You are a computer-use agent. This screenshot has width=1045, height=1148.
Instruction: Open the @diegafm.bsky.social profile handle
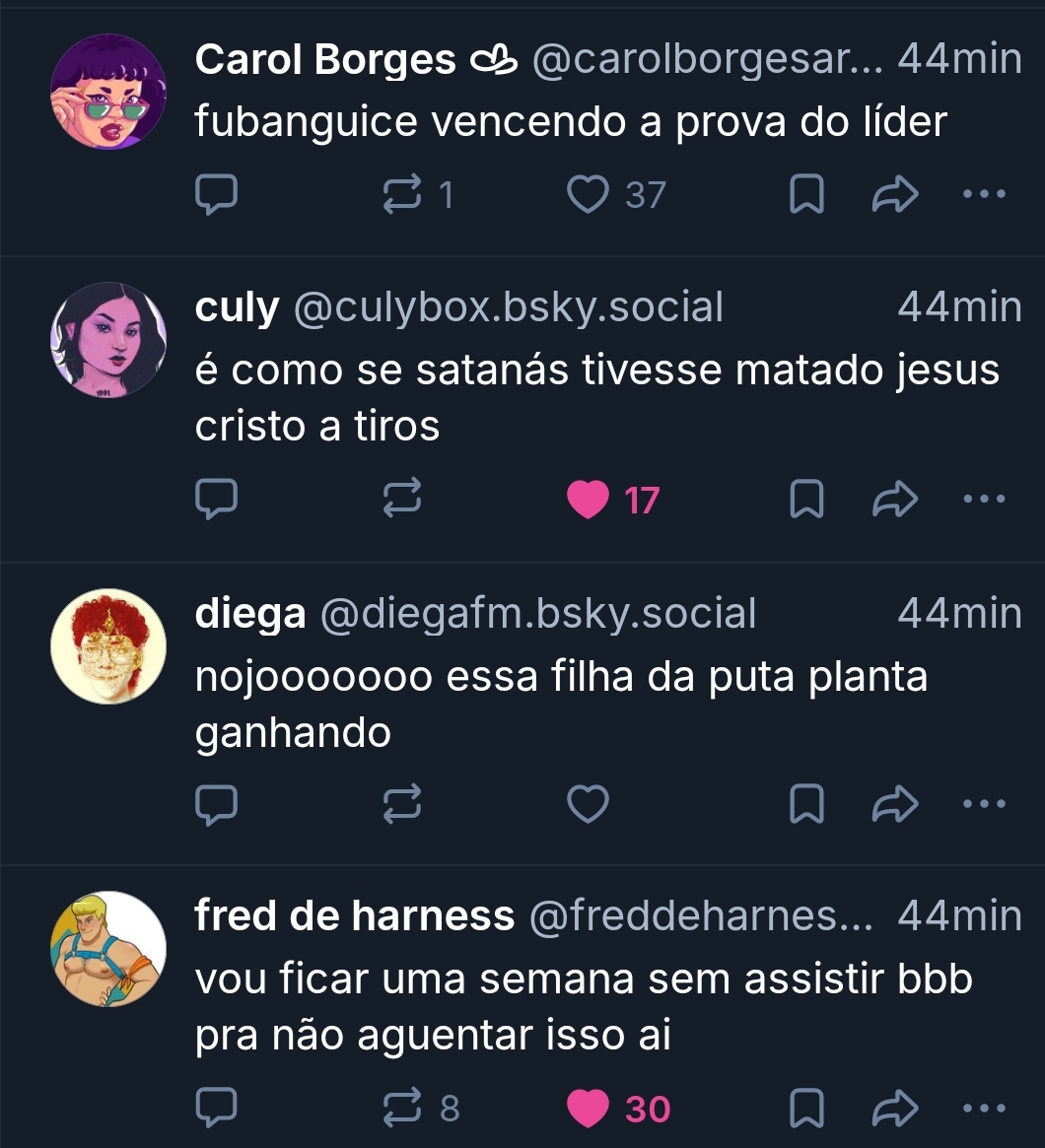pos(538,614)
